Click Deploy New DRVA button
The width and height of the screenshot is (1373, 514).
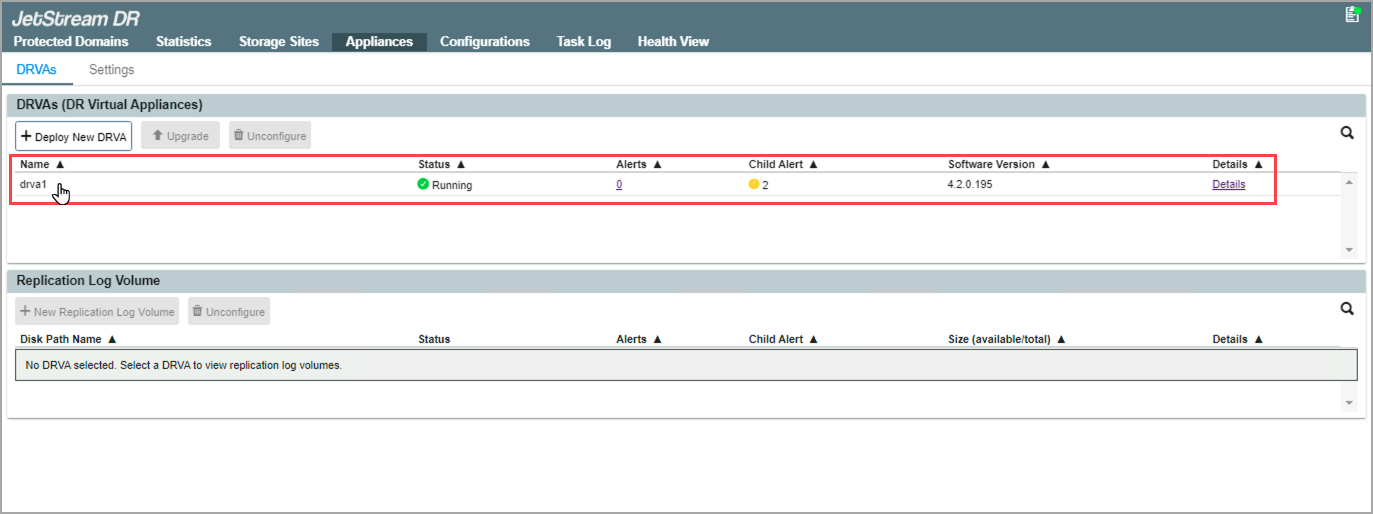pos(73,136)
